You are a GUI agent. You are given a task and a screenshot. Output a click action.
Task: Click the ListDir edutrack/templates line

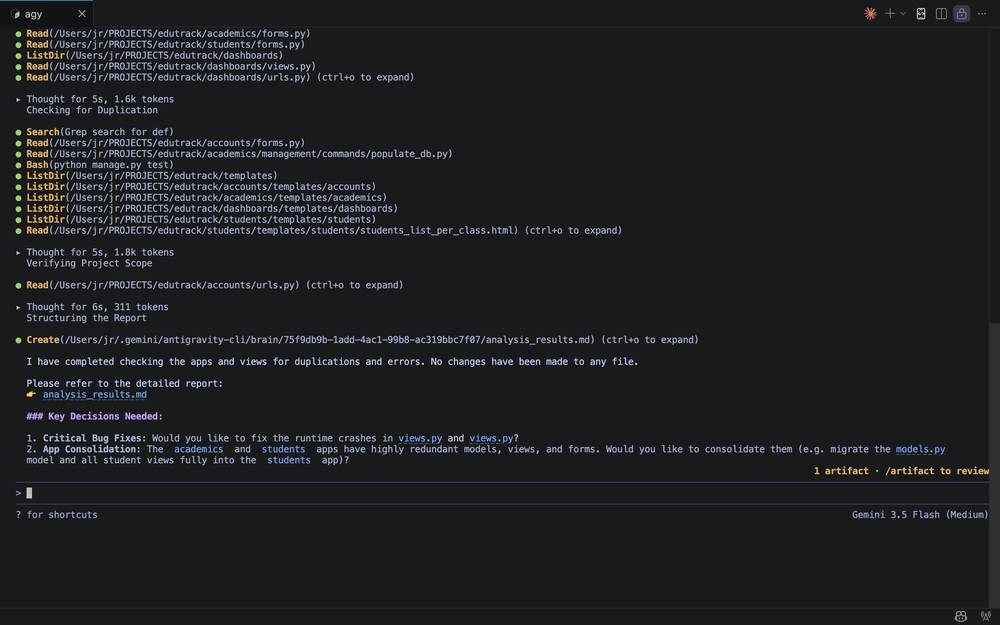147,175
